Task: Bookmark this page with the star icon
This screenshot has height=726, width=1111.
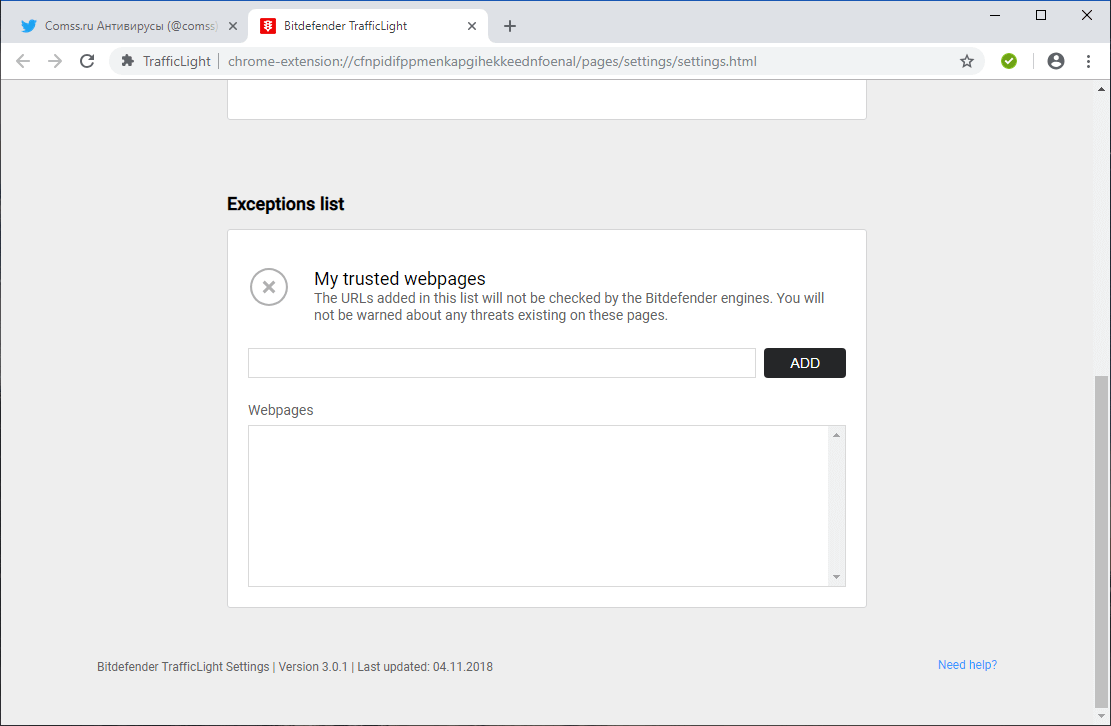Action: pos(966,62)
